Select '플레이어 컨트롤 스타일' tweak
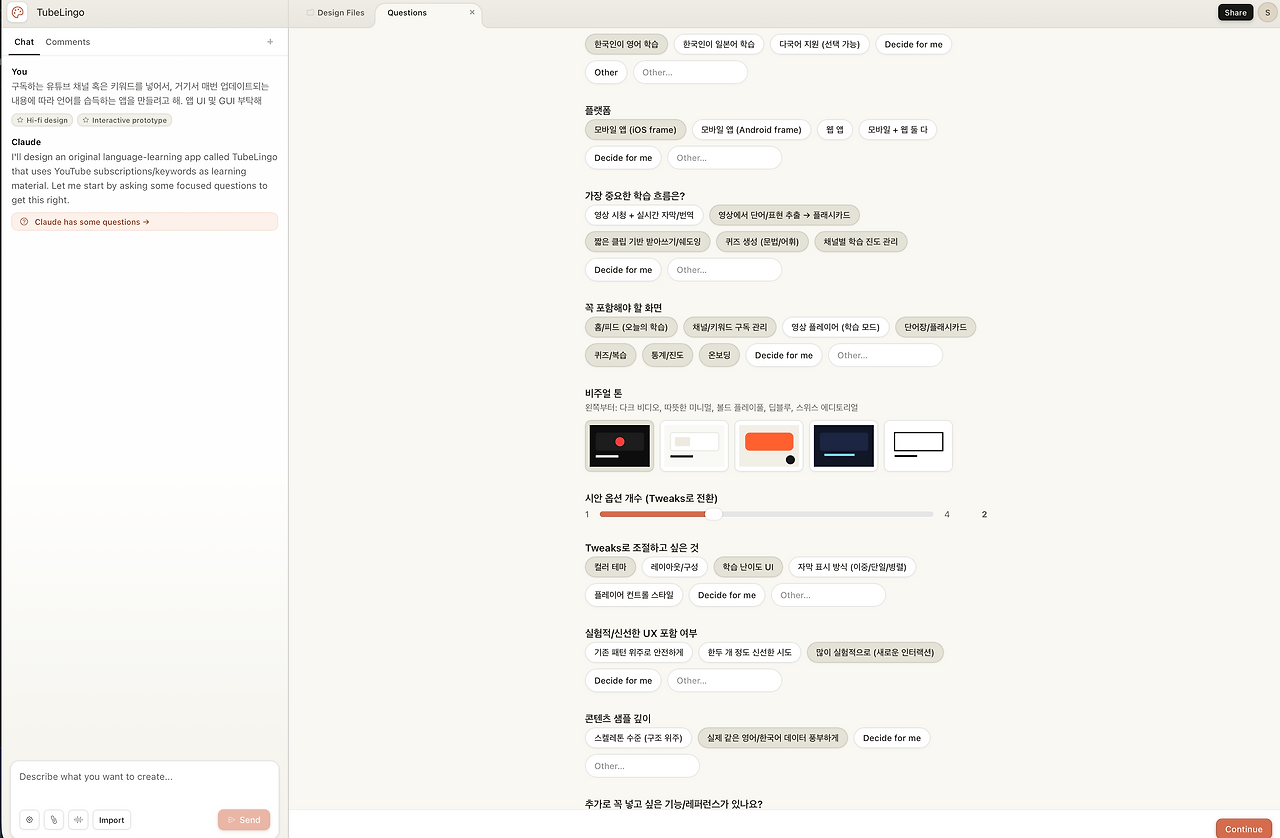This screenshot has height=838, width=1280. (634, 595)
